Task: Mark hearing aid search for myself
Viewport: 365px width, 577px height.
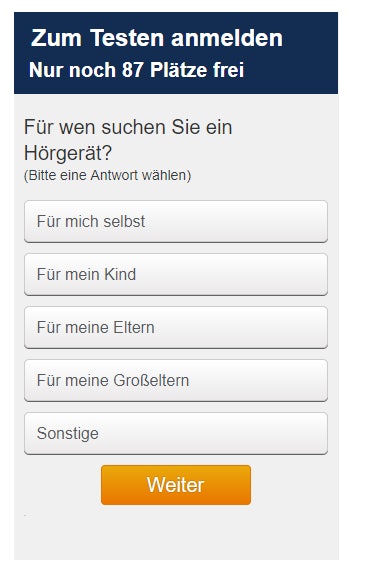Action: click(176, 221)
